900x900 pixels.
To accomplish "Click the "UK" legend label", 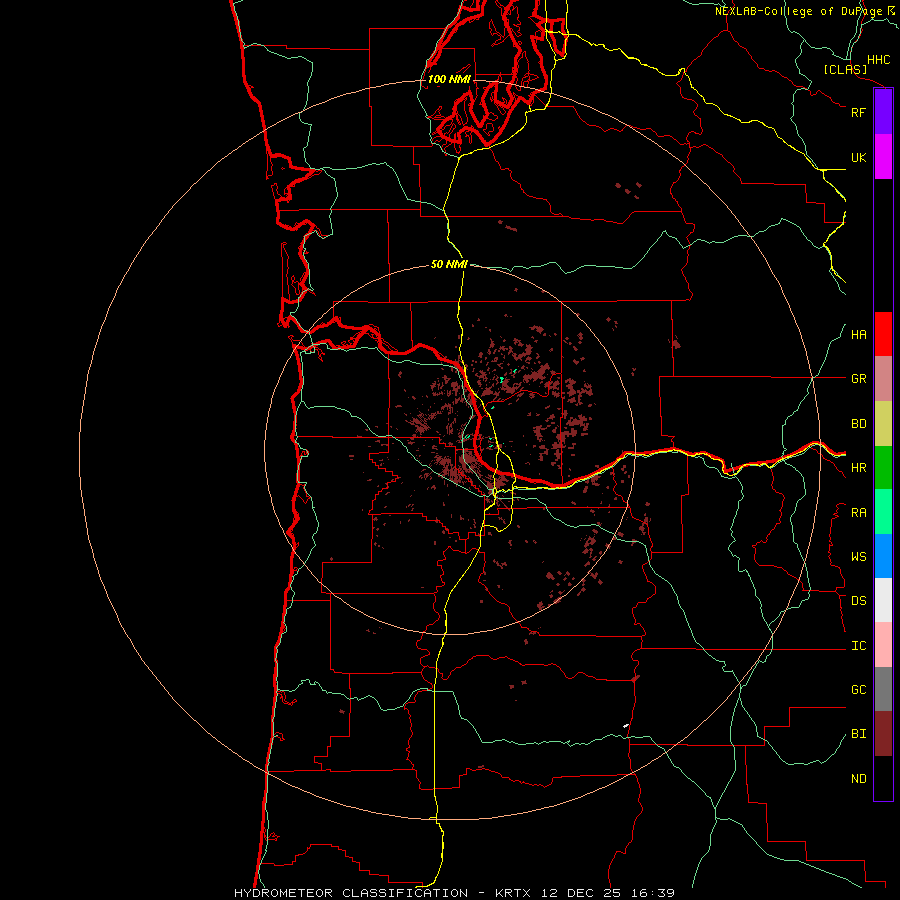I will pyautogui.click(x=858, y=157).
